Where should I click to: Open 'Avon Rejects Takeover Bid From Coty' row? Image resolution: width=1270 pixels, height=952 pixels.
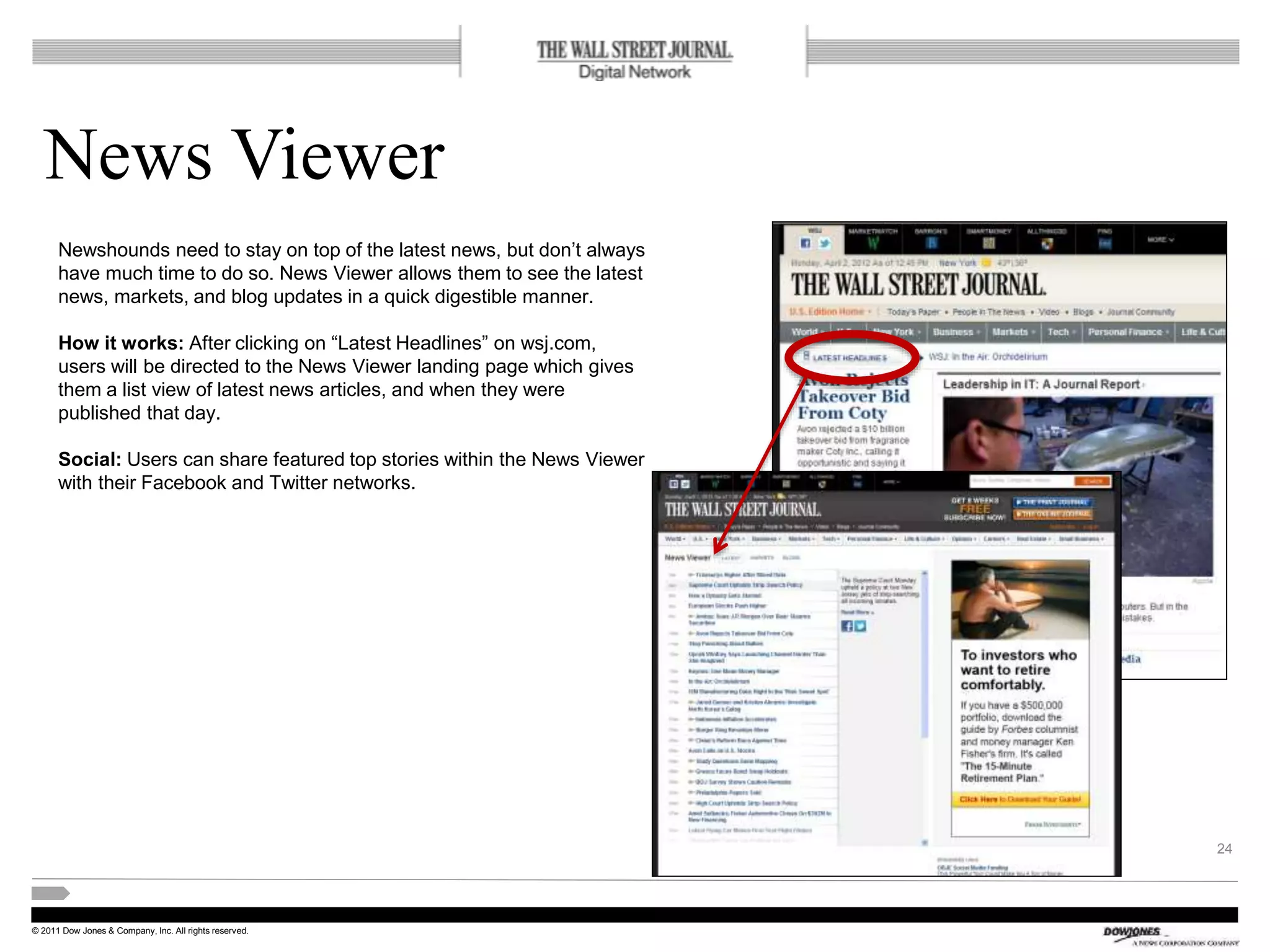pyautogui.click(x=751, y=633)
